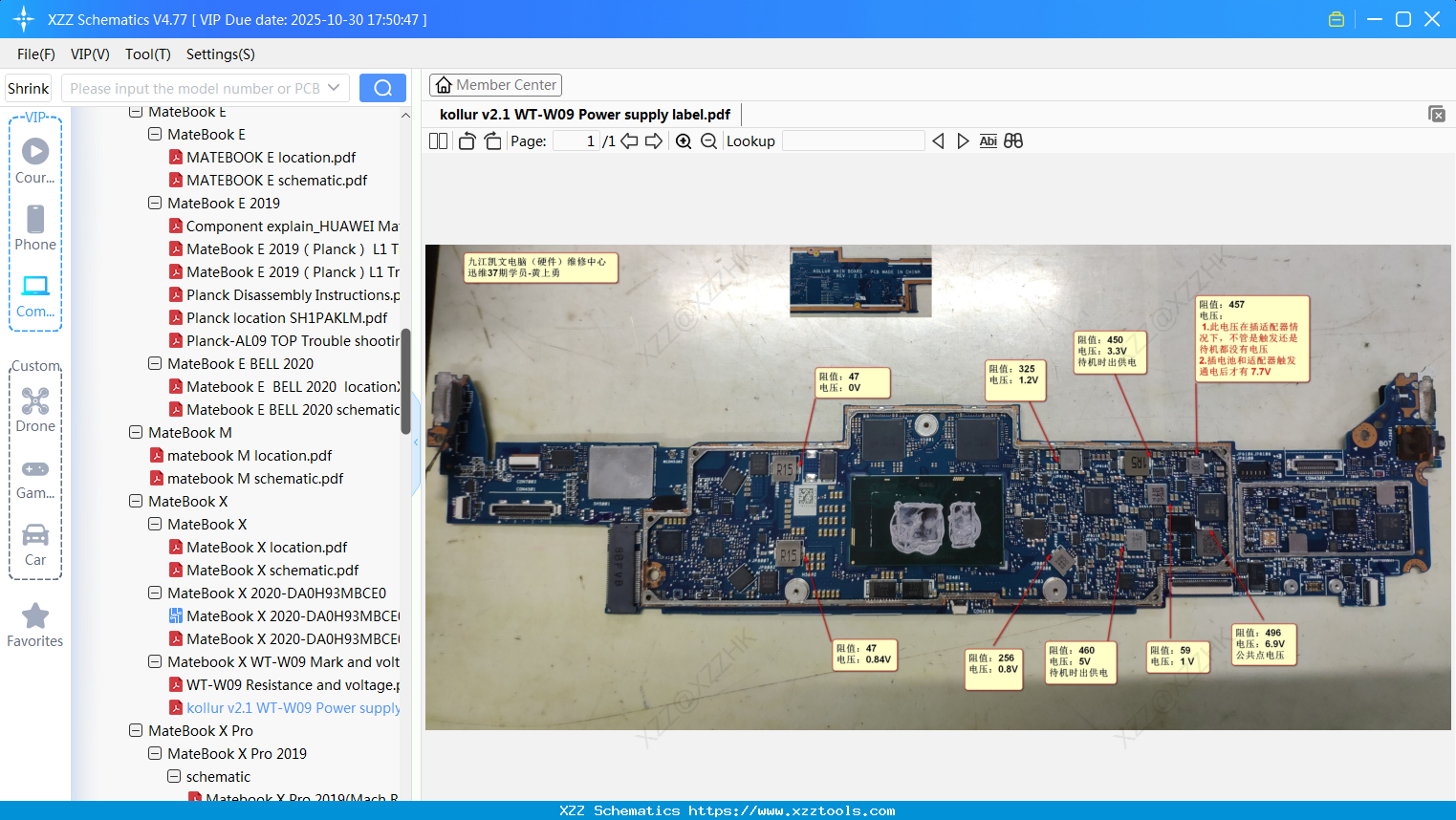Click the Shrink button
Viewport: 1456px width, 820px height.
pyautogui.click(x=29, y=88)
